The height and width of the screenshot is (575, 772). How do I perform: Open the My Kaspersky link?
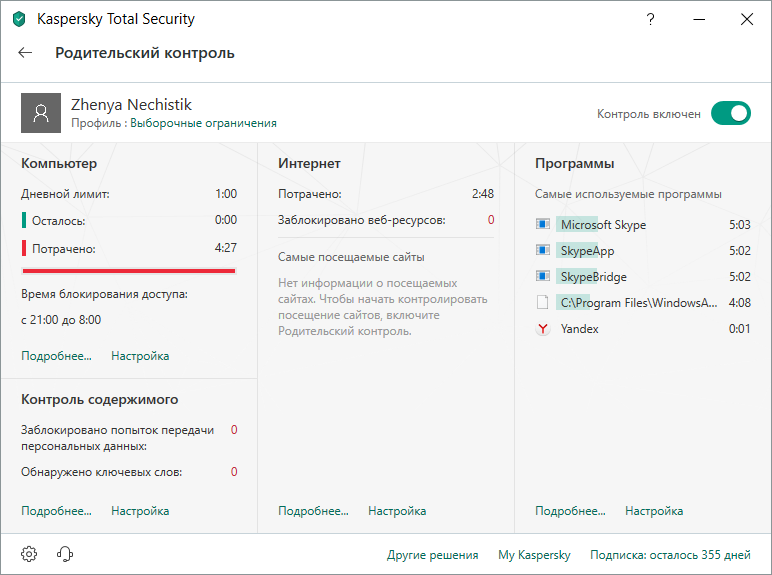pos(534,555)
